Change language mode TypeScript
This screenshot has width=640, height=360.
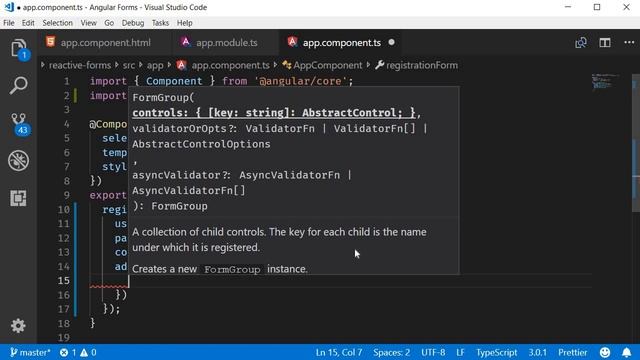[496, 352]
